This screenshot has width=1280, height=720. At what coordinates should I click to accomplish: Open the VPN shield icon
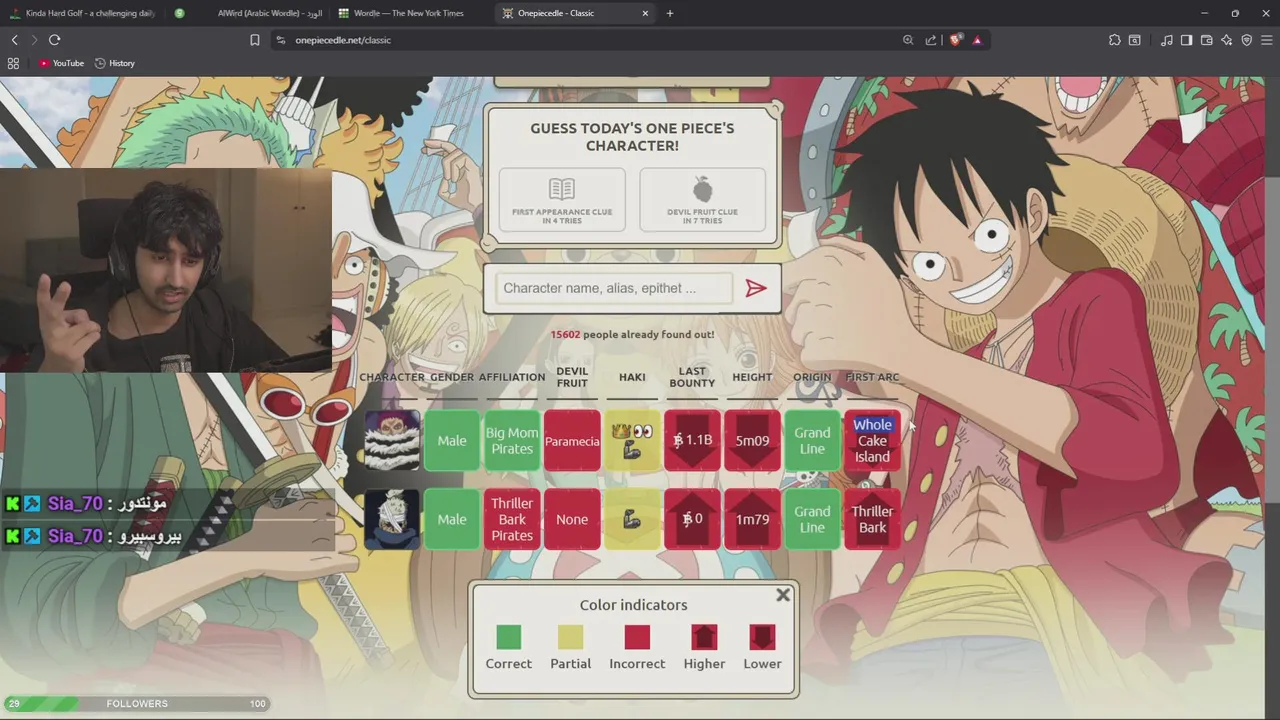1246,40
